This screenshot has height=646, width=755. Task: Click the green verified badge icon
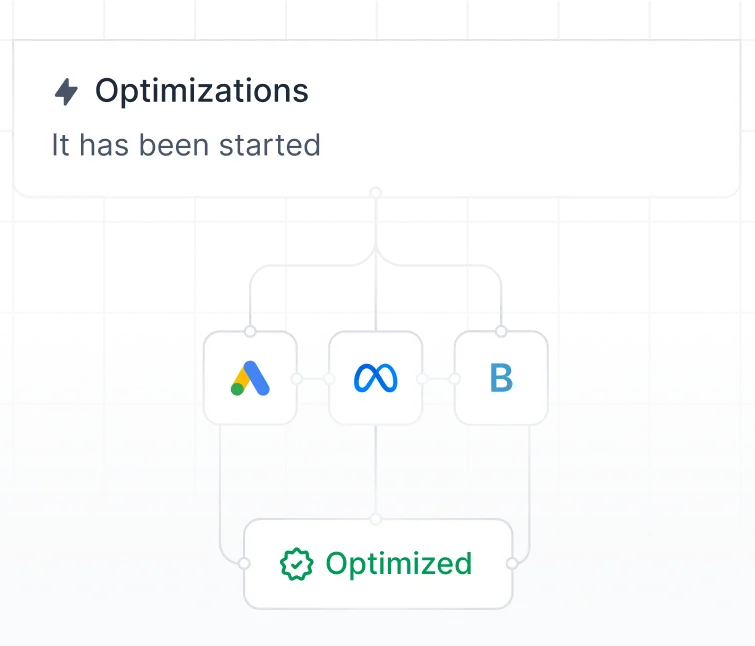coord(297,564)
